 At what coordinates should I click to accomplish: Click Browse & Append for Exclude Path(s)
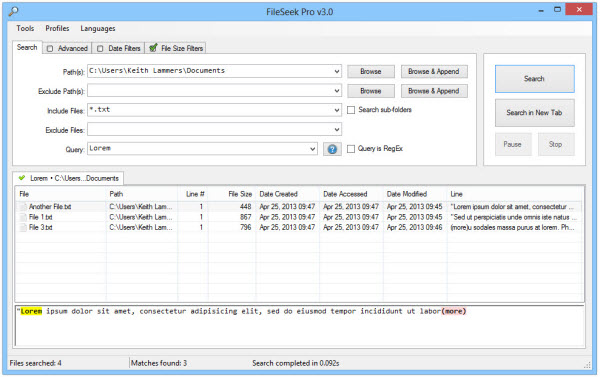[x=434, y=91]
